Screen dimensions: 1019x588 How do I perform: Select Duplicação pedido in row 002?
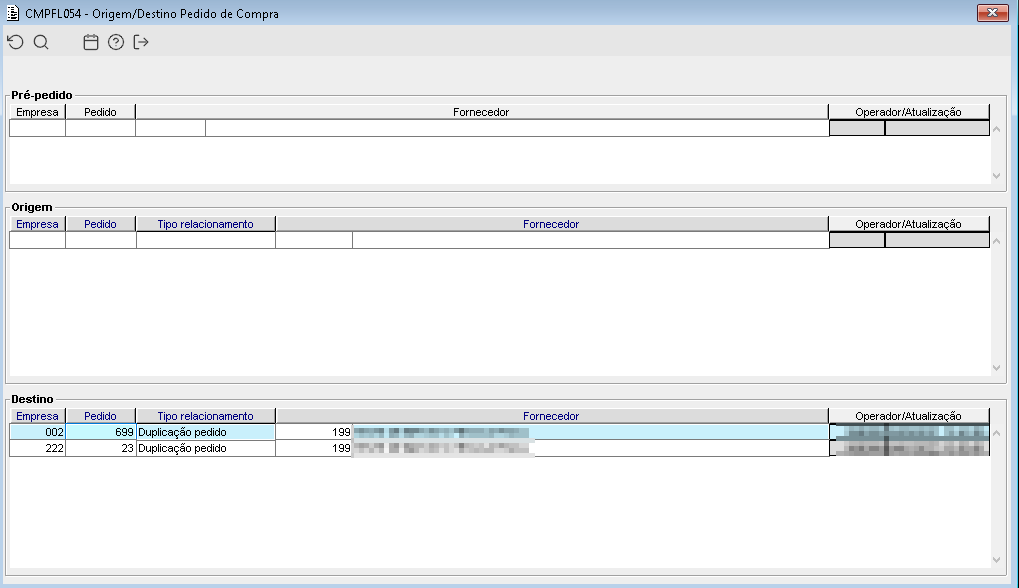(x=205, y=432)
